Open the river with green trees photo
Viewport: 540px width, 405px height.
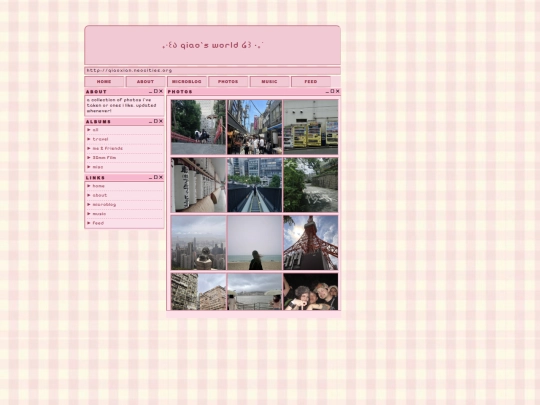[311, 185]
